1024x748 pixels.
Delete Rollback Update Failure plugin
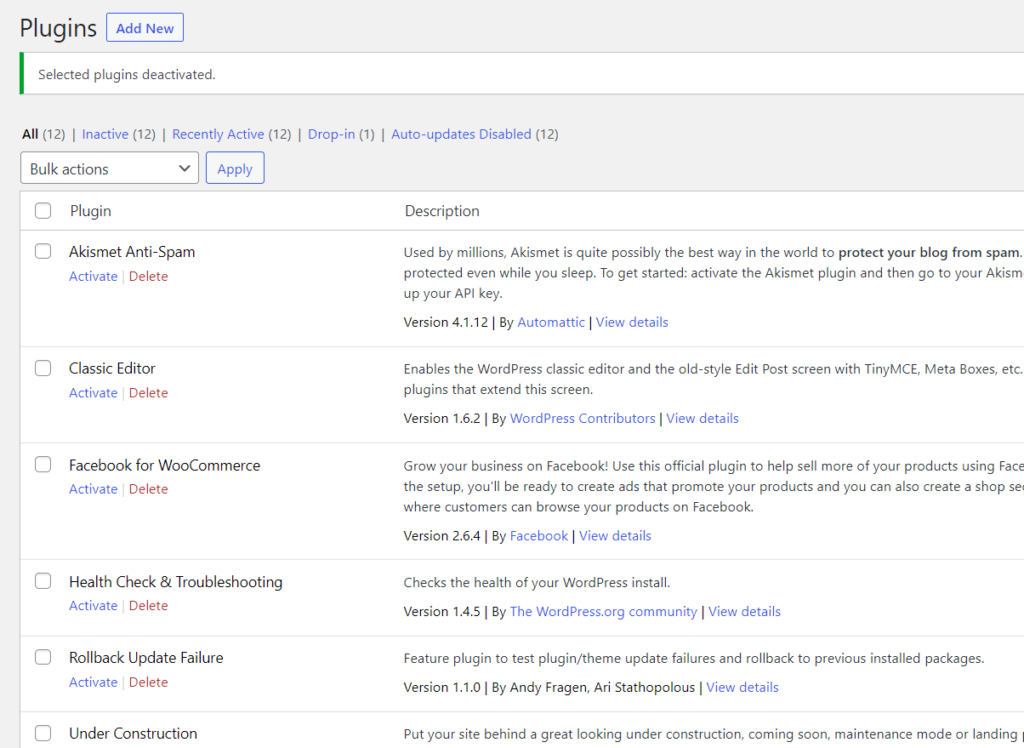click(148, 682)
